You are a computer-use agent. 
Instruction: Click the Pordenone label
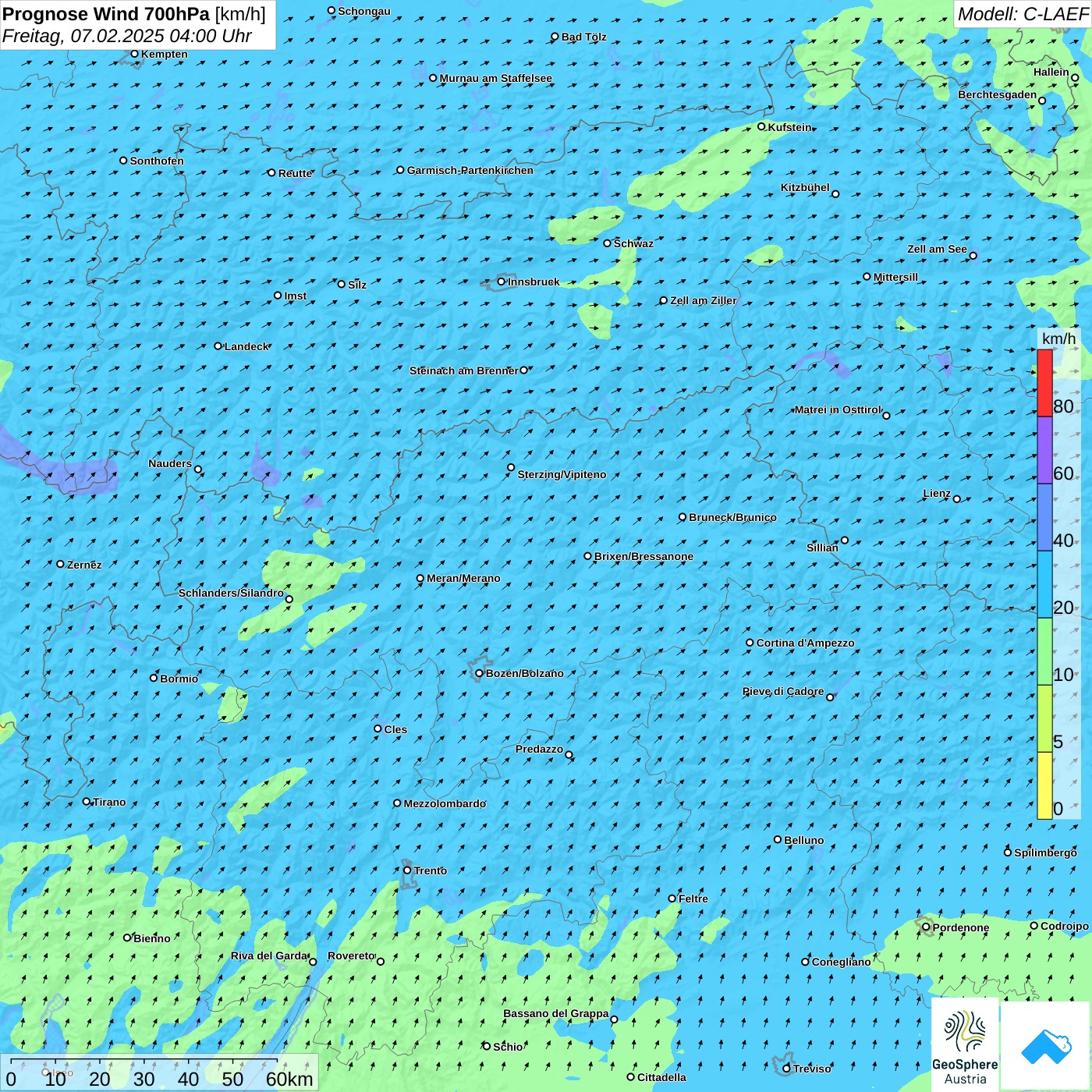[961, 927]
